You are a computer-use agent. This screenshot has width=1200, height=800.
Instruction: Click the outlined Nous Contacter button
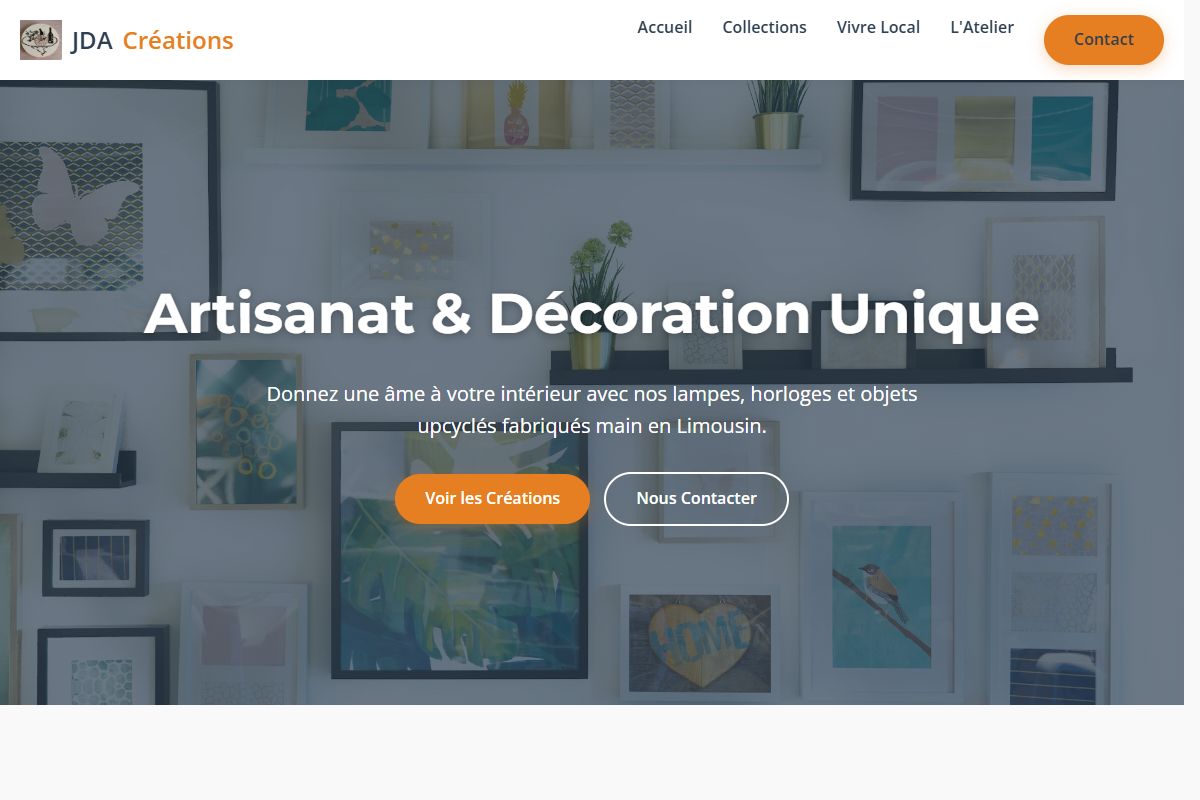696,498
